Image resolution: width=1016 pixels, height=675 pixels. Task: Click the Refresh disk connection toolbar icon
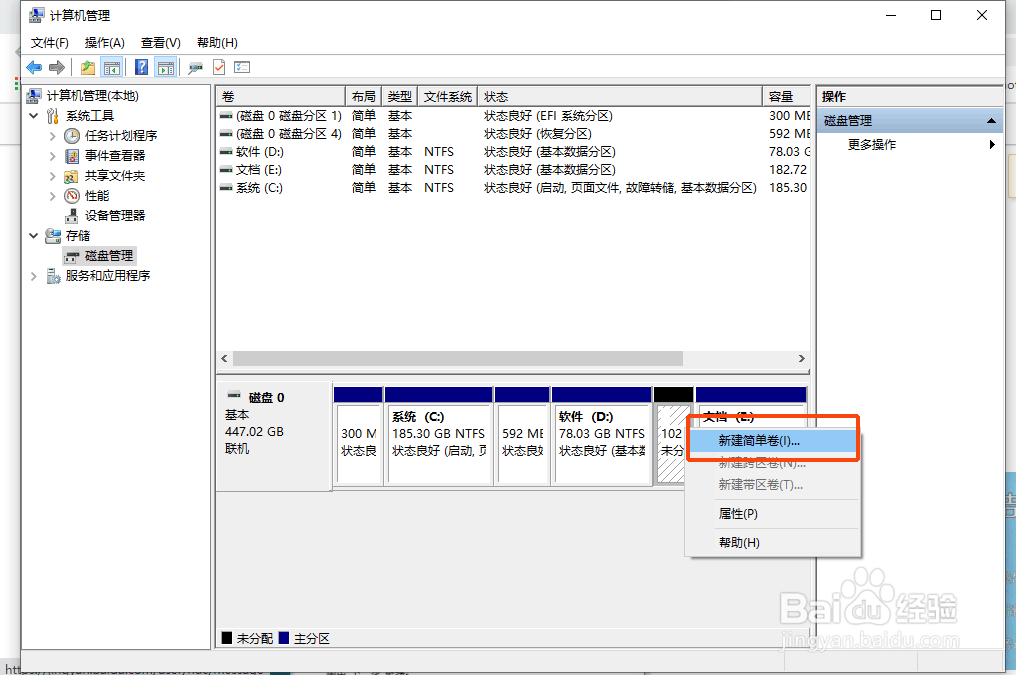click(x=195, y=67)
